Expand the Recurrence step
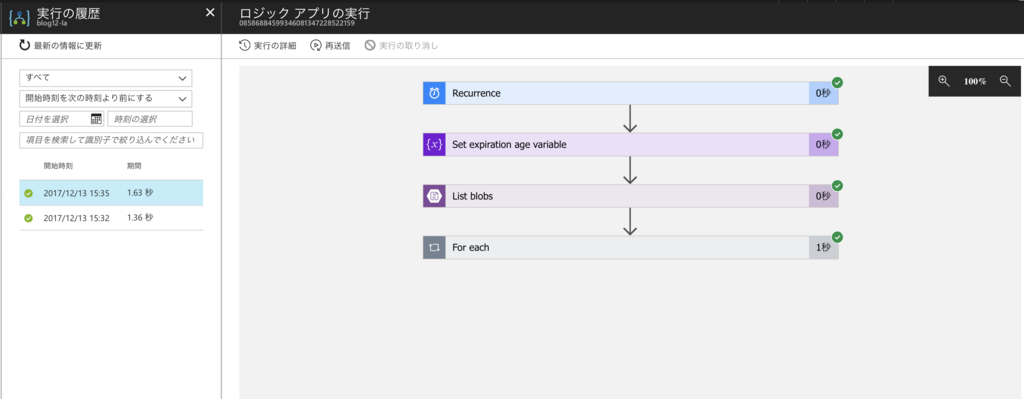The width and height of the screenshot is (1024, 399). click(x=631, y=93)
